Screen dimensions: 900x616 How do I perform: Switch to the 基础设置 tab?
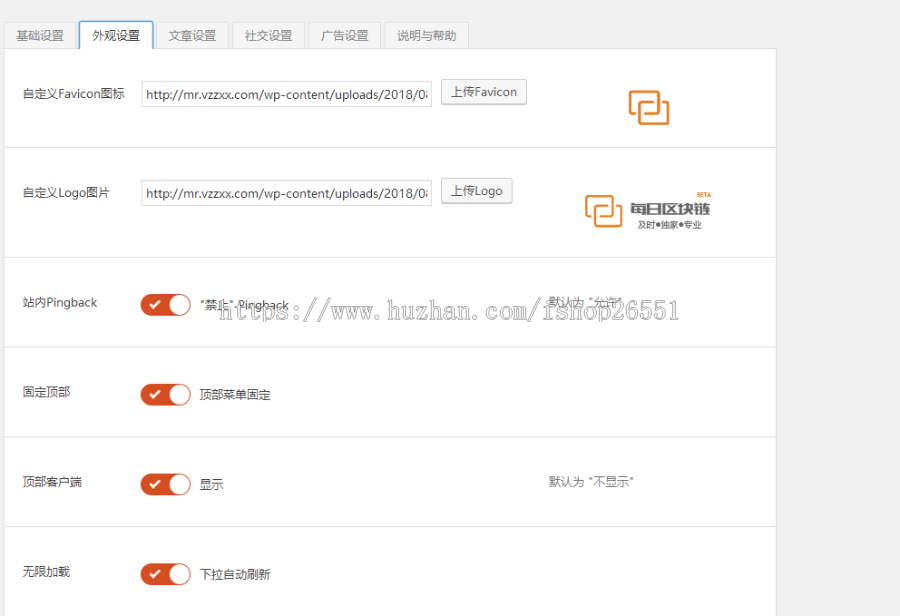(40, 34)
